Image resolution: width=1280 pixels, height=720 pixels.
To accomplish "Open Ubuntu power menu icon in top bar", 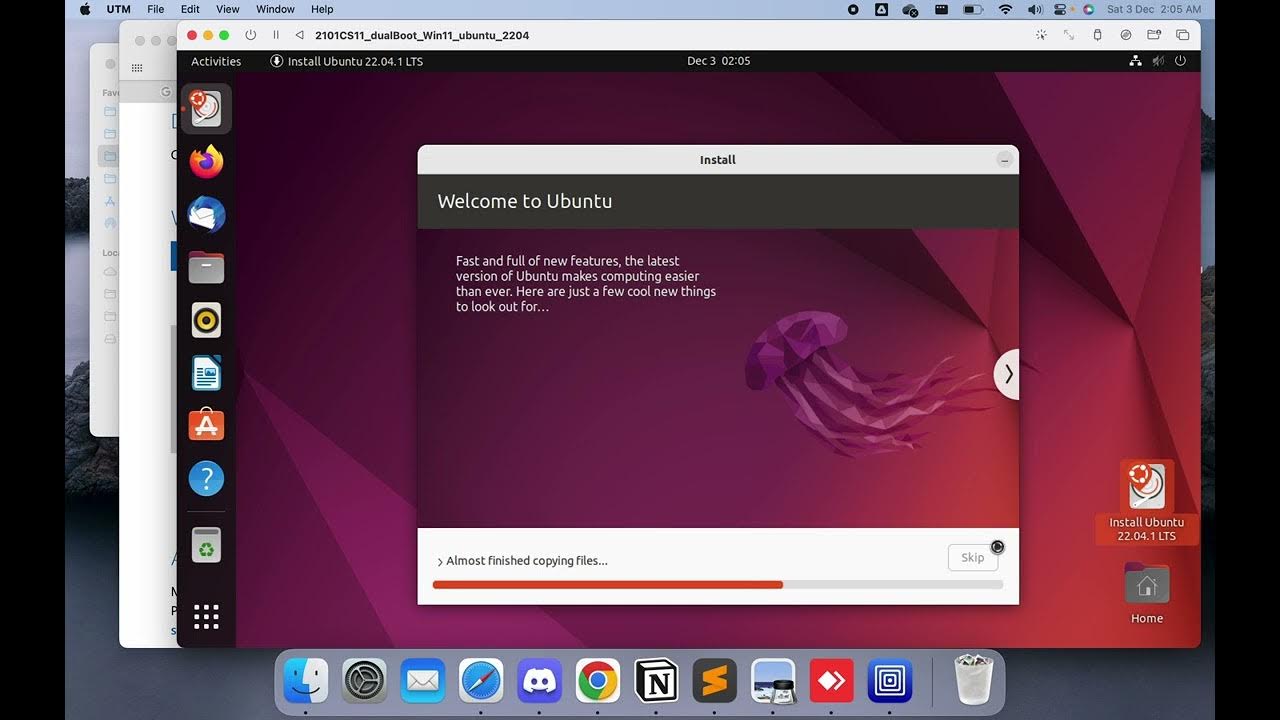I will pos(1180,61).
